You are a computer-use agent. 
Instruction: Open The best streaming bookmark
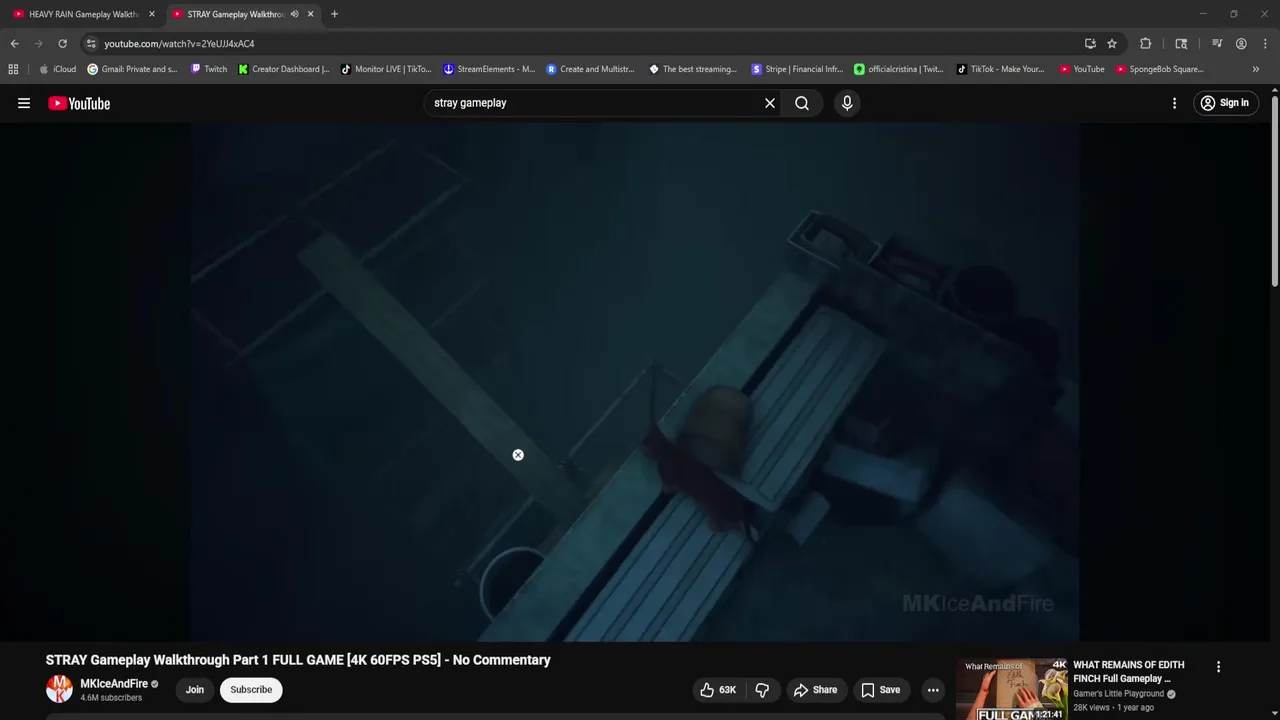coord(693,69)
